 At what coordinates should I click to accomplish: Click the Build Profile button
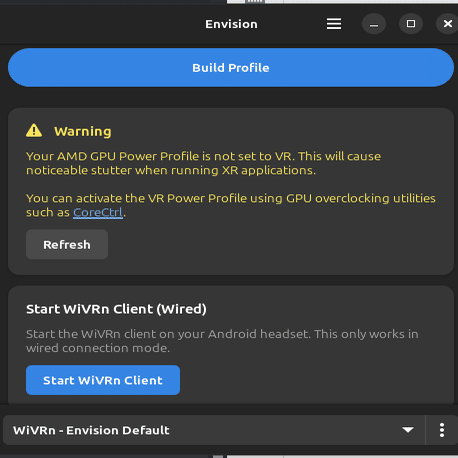(231, 68)
